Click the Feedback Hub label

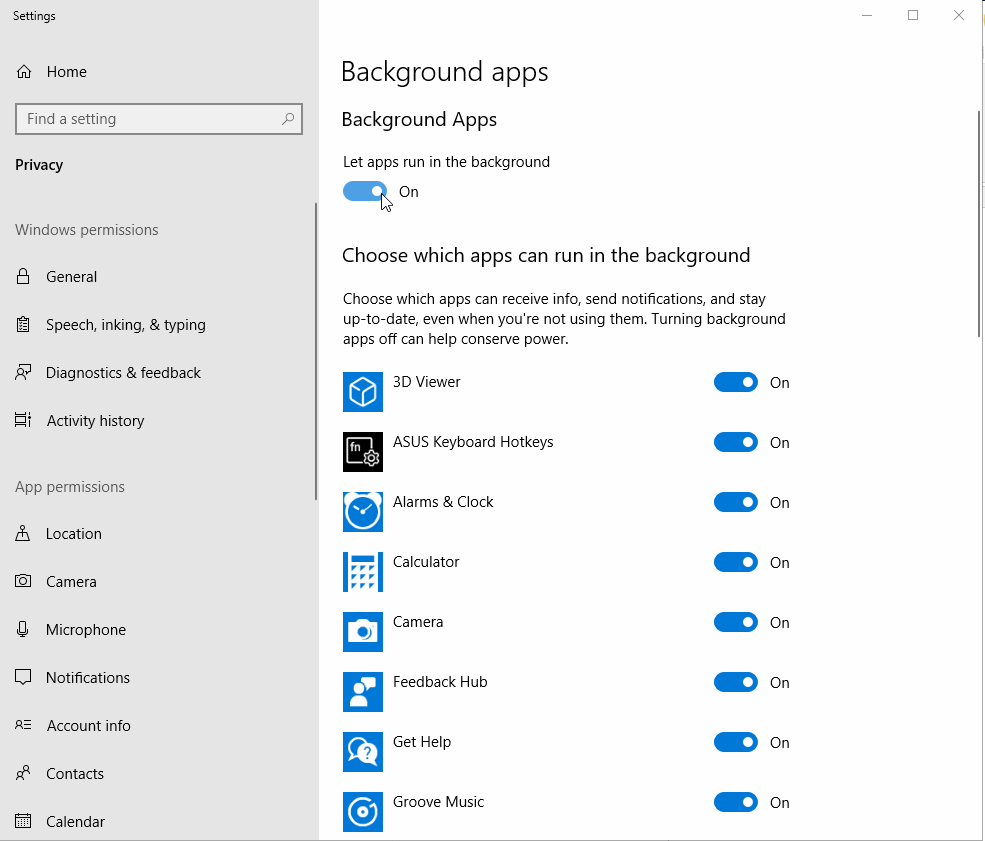coord(440,682)
